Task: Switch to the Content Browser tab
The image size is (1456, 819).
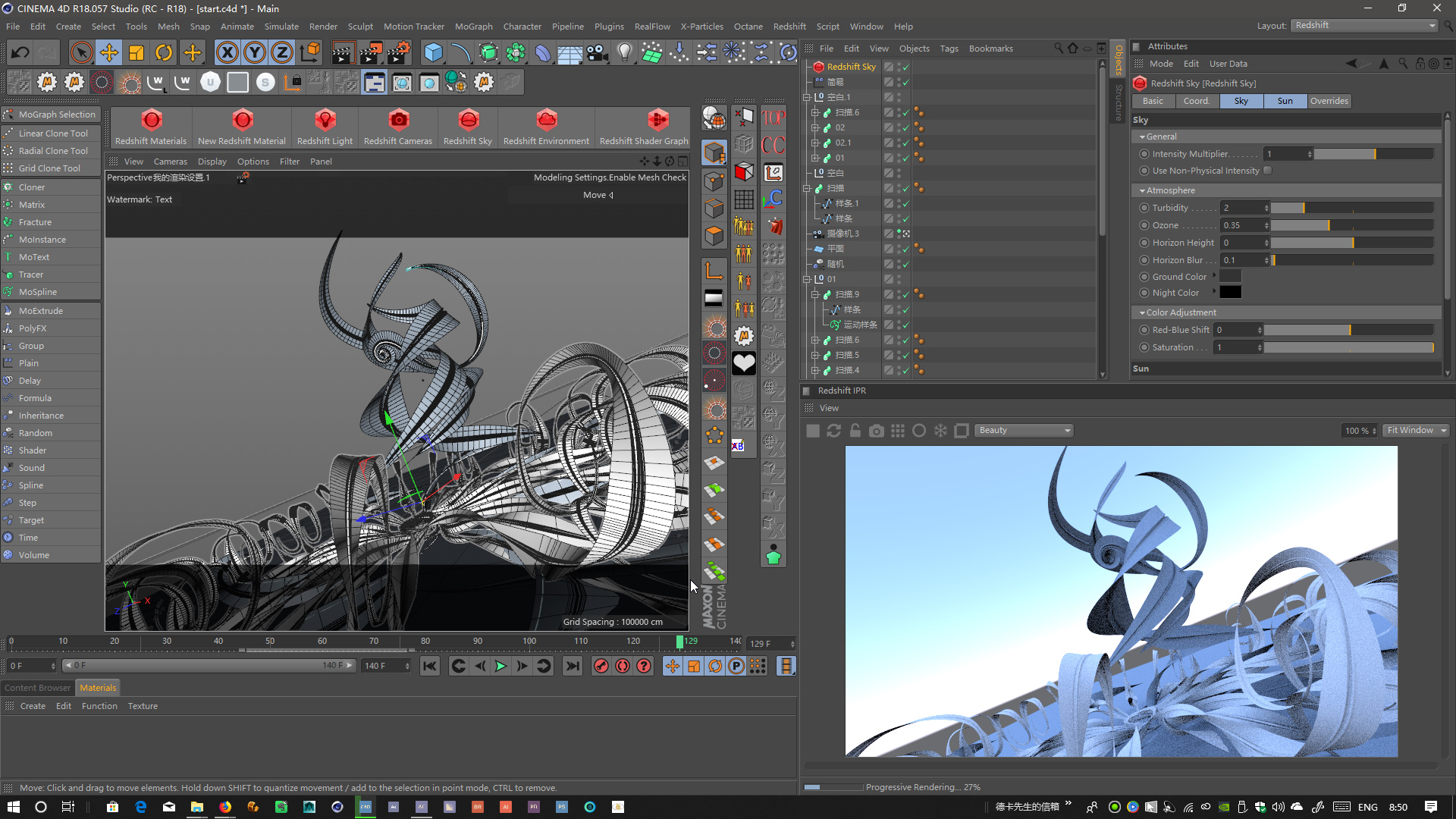Action: coord(37,688)
